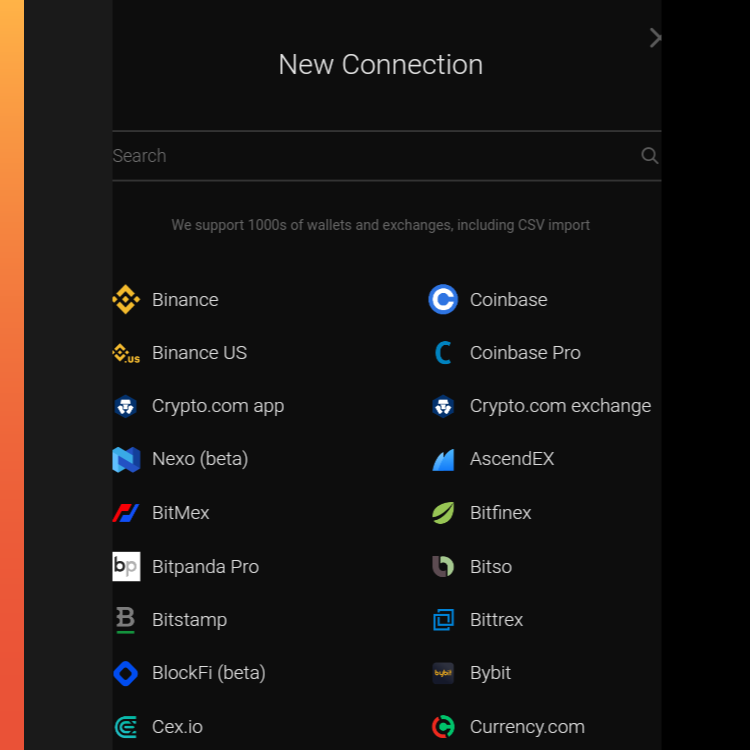Click the Nexo logo icon

[x=126, y=459]
